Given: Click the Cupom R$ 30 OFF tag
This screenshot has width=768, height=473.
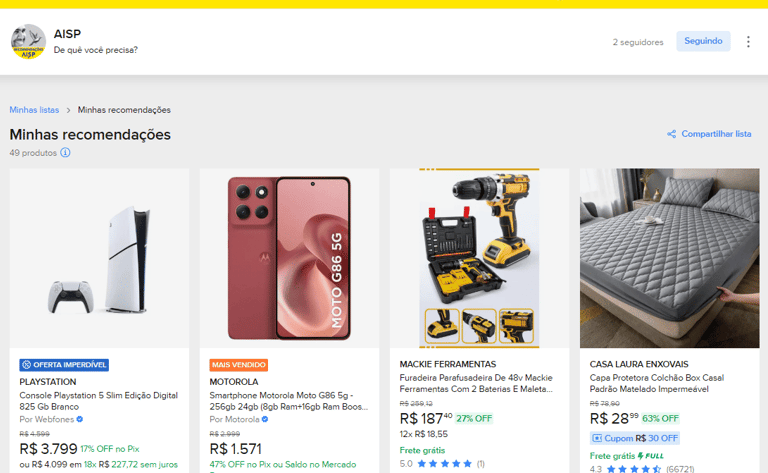Looking at the screenshot, I should pyautogui.click(x=635, y=438).
